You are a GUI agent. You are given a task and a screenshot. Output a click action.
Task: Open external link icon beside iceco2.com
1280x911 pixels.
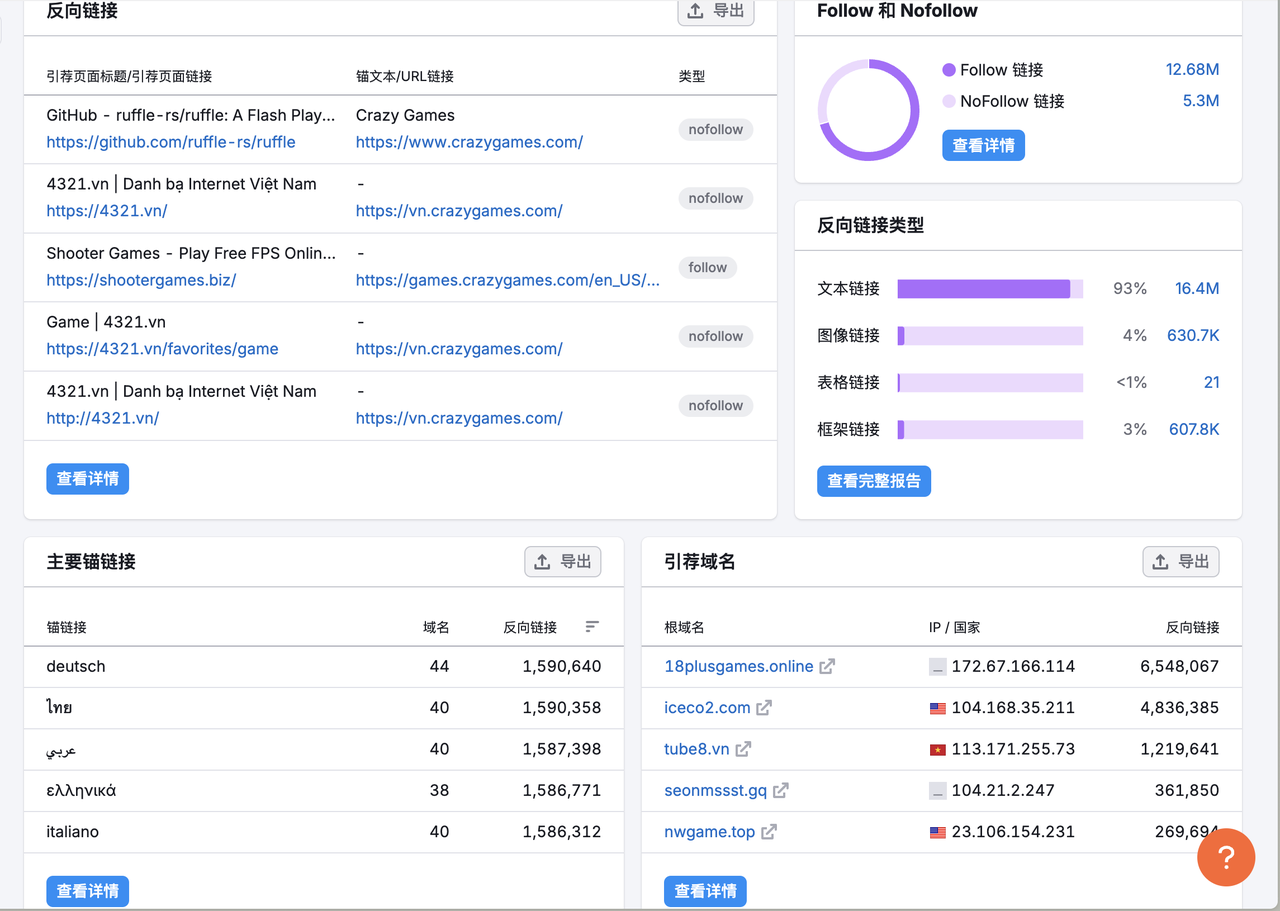(764, 708)
